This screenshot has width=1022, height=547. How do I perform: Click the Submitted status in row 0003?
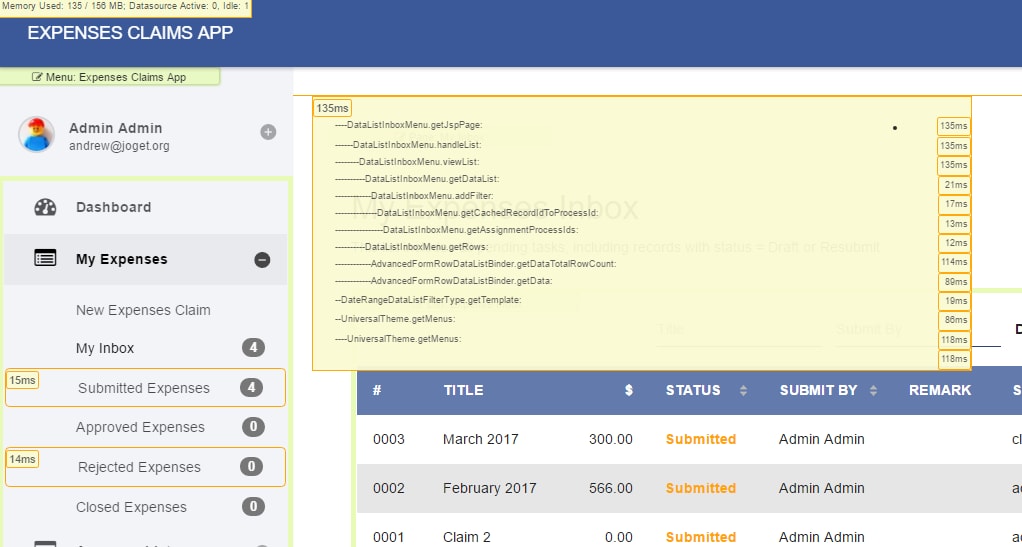coord(701,439)
